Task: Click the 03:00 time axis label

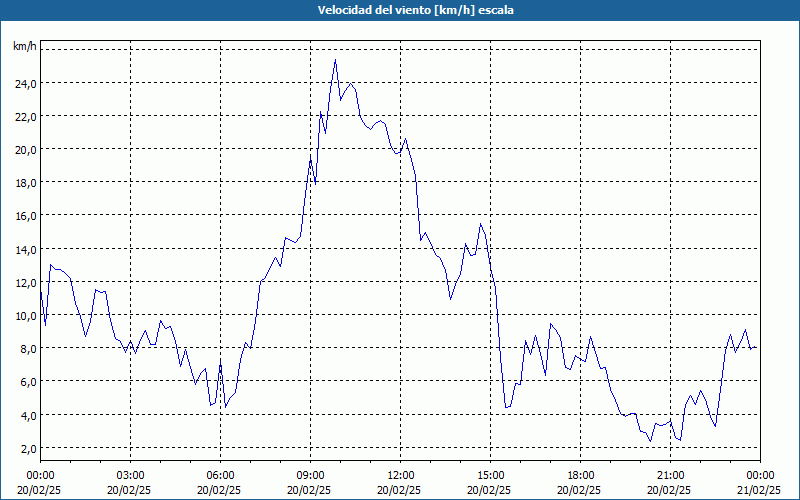Action: pyautogui.click(x=131, y=476)
